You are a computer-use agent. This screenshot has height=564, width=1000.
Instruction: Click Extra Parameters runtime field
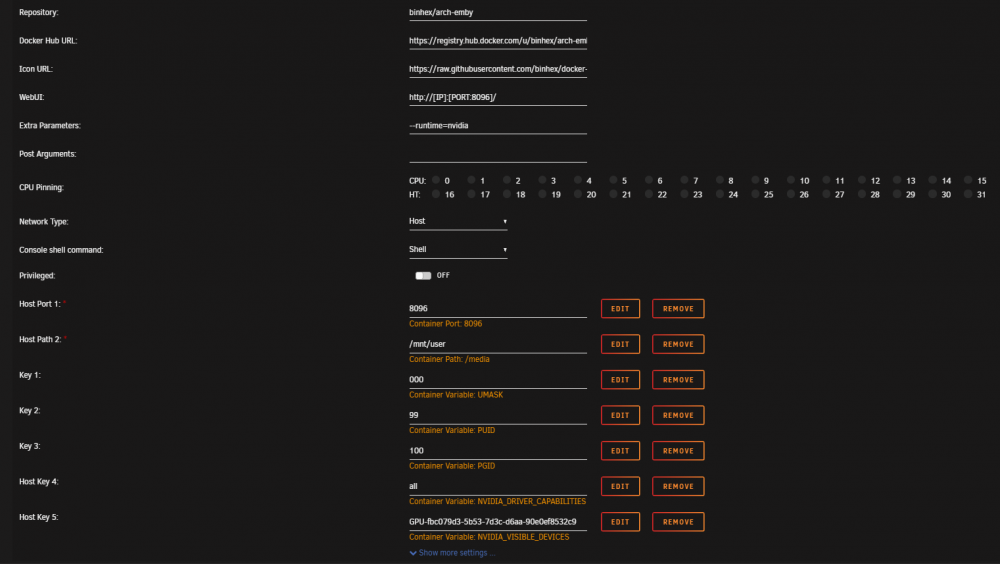(x=497, y=126)
